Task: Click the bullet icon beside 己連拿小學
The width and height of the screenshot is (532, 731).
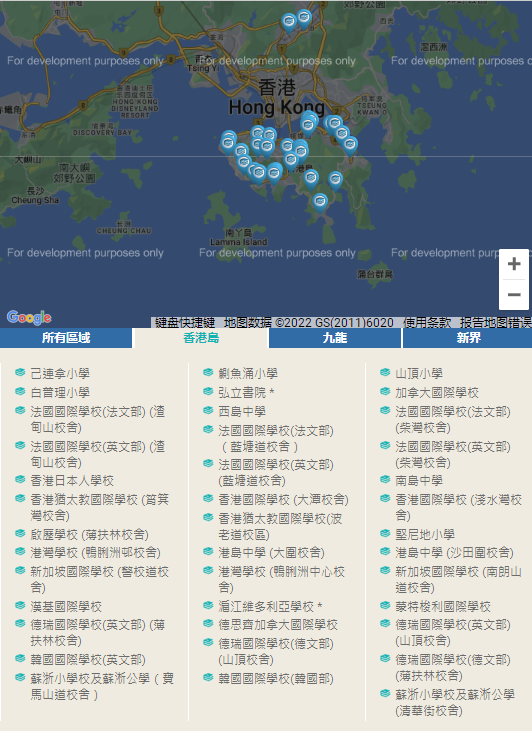Action: pyautogui.click(x=20, y=372)
